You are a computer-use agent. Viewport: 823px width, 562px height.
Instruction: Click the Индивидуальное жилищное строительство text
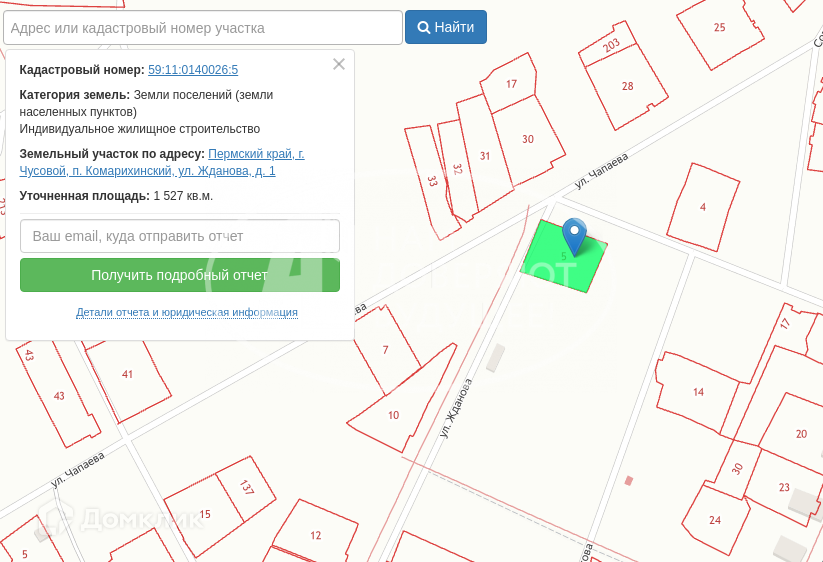(x=140, y=129)
